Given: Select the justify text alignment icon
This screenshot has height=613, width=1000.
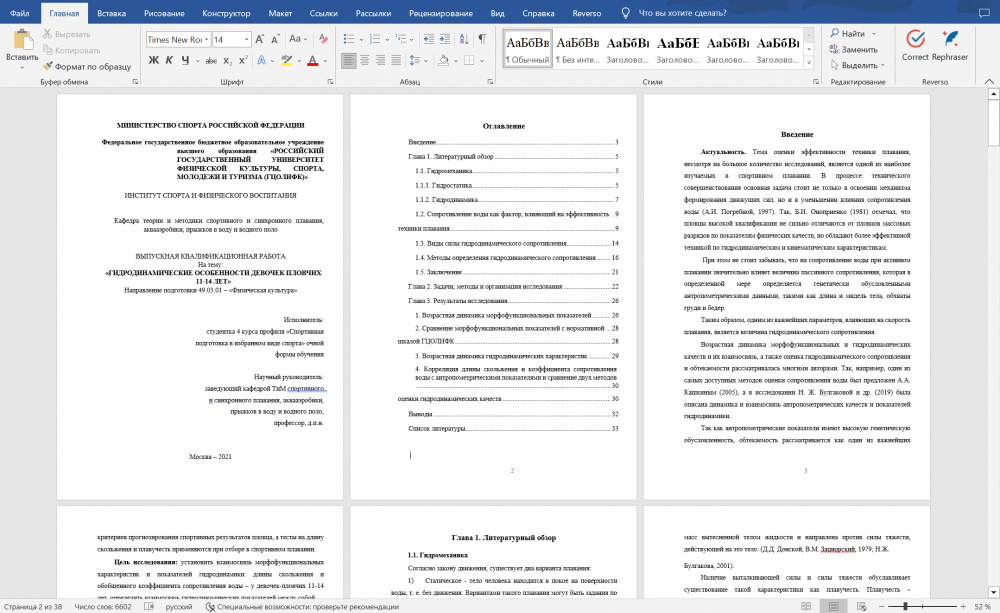Looking at the screenshot, I should coord(396,60).
